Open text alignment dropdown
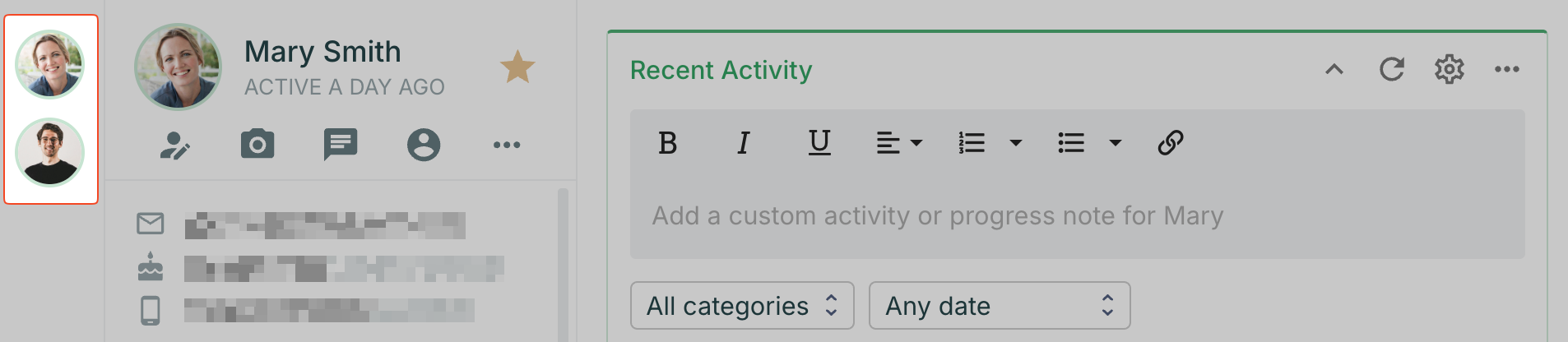Image resolution: width=1568 pixels, height=342 pixels. coord(898,143)
